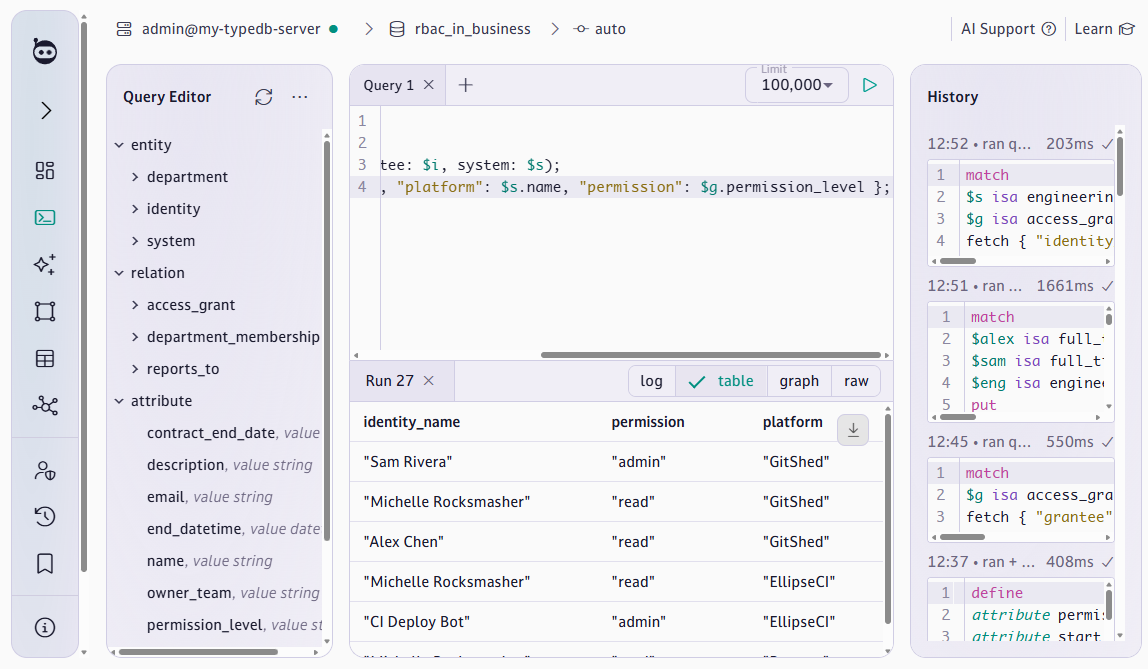
Task: Click the auto transaction mode label
Action: pos(610,29)
